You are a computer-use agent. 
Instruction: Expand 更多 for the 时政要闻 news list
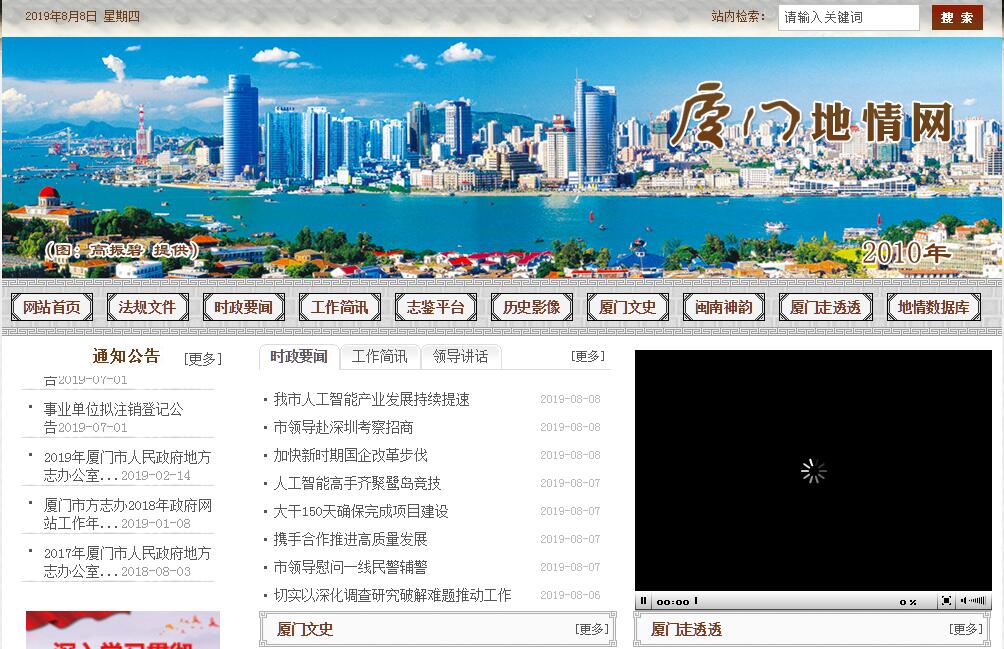(588, 356)
